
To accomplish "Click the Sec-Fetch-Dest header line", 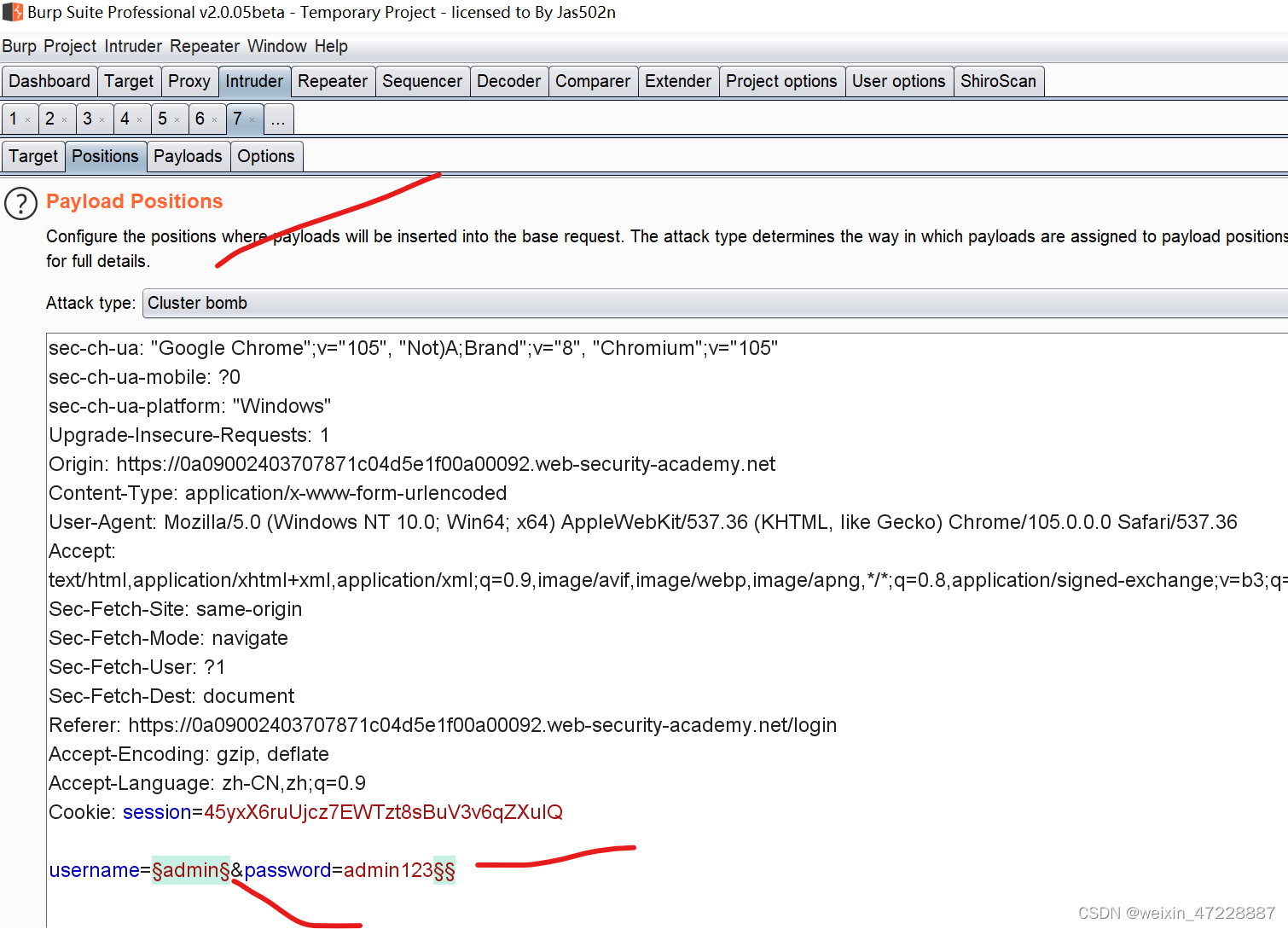I will click(x=171, y=696).
